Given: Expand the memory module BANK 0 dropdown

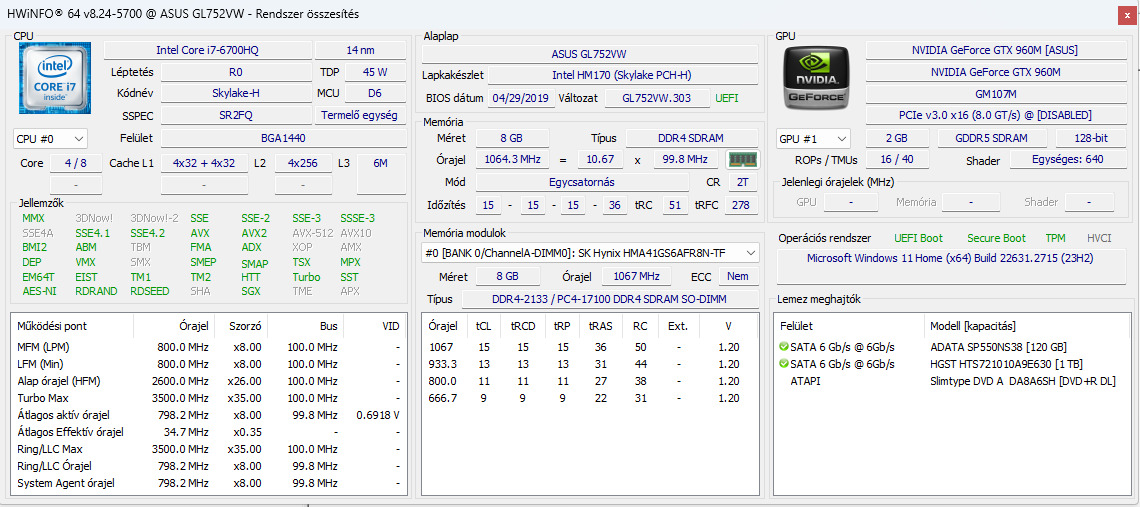Looking at the screenshot, I should coord(590,253).
